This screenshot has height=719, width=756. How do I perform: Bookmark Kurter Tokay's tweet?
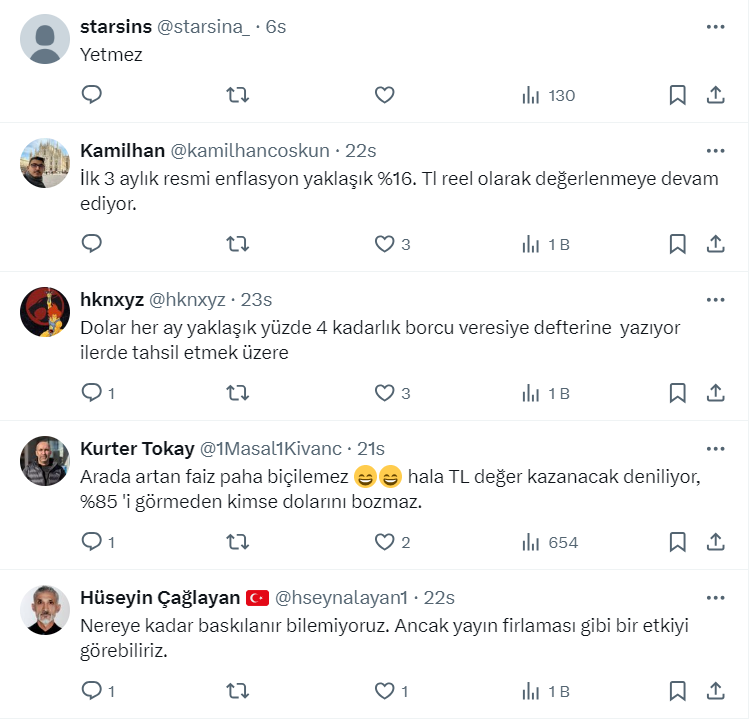pos(677,542)
